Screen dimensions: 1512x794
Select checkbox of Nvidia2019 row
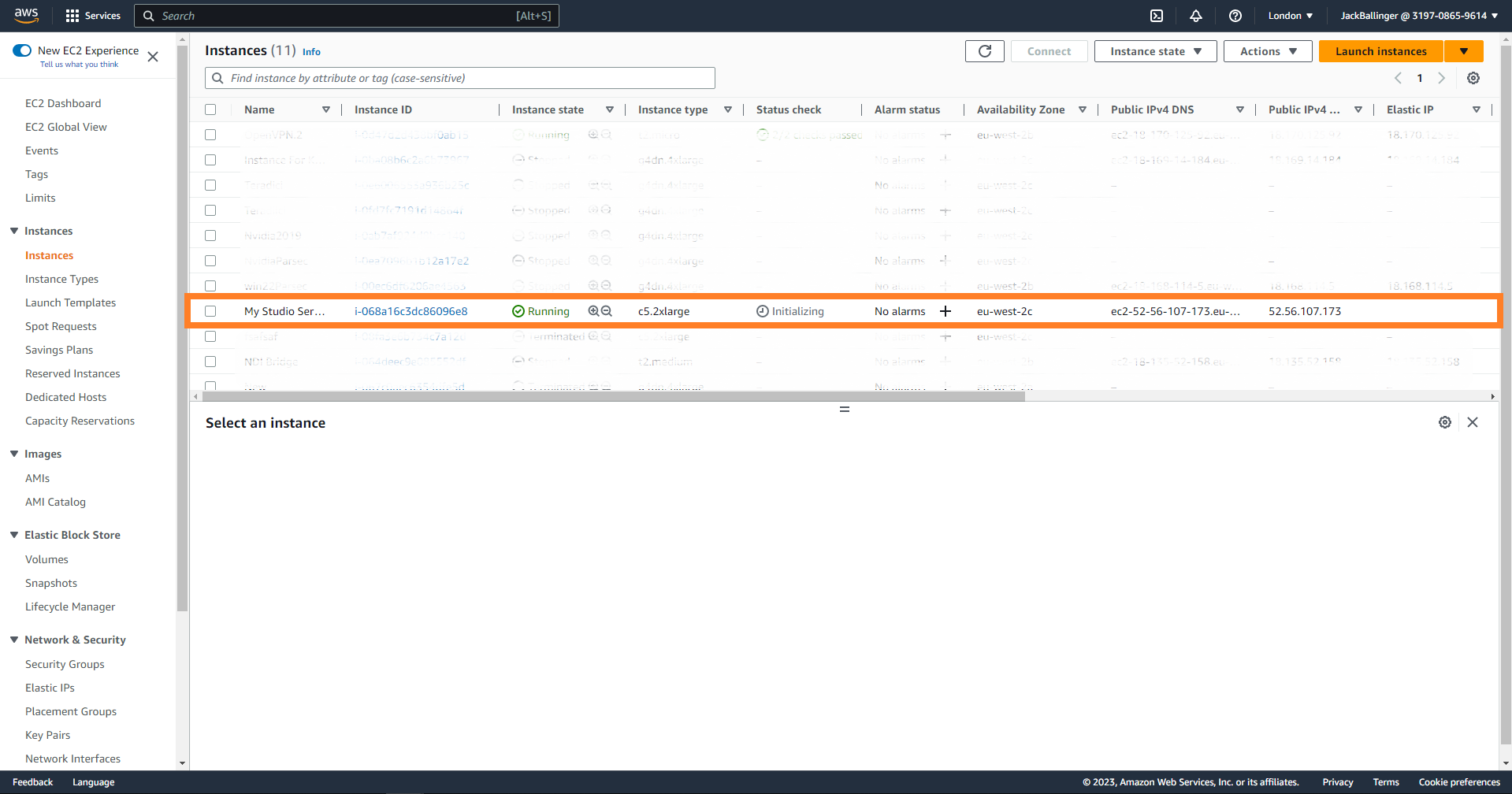pos(210,236)
